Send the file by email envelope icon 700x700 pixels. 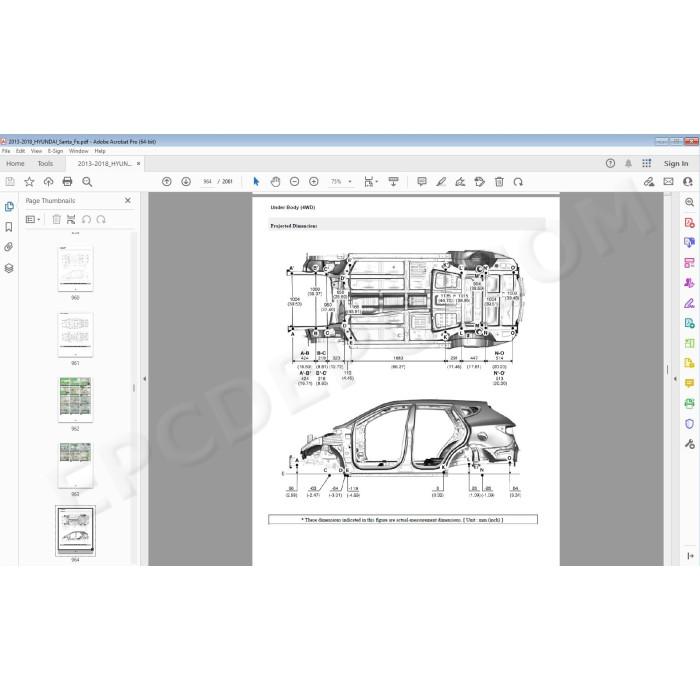point(668,181)
